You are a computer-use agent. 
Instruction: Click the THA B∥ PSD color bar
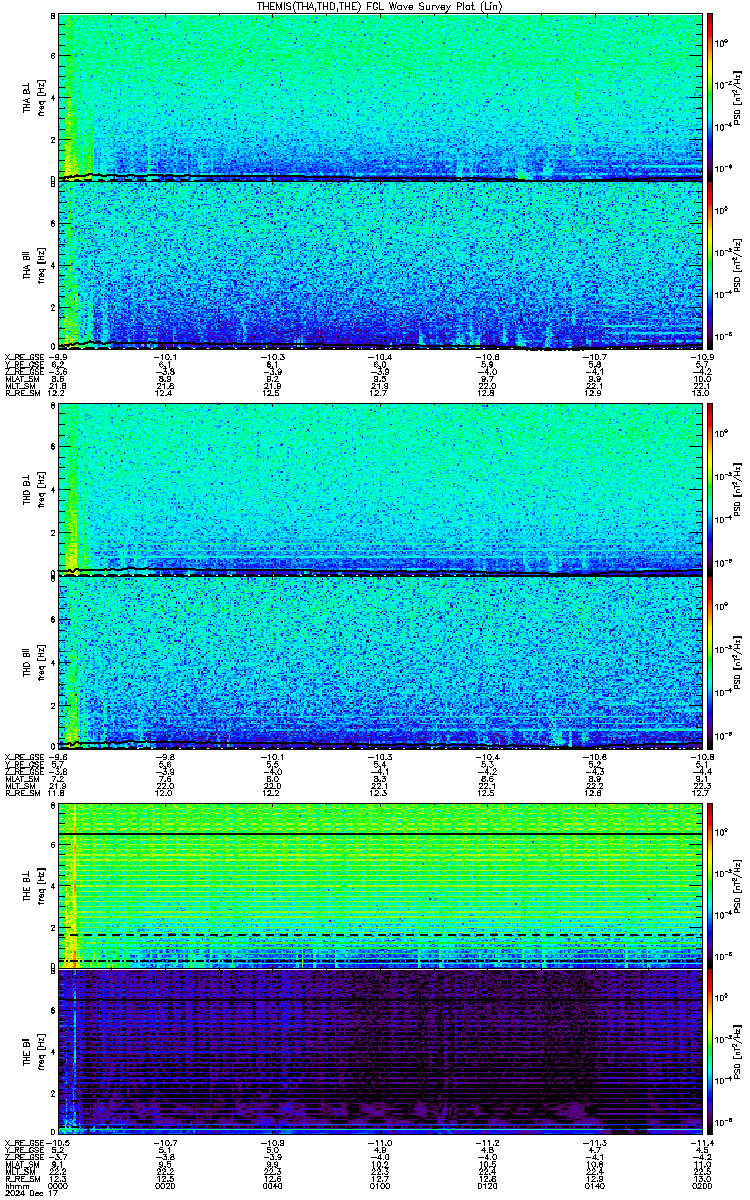point(711,264)
